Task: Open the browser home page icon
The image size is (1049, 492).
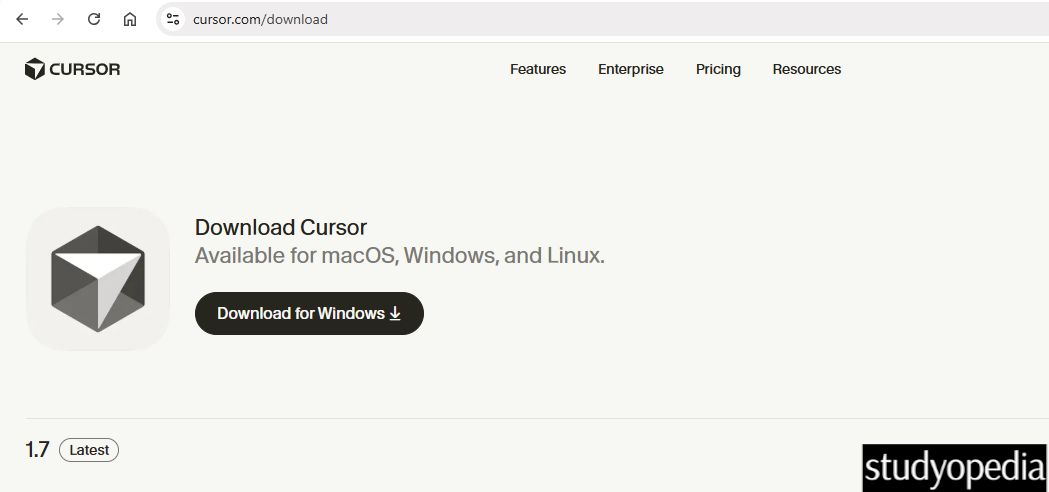Action: 130,19
